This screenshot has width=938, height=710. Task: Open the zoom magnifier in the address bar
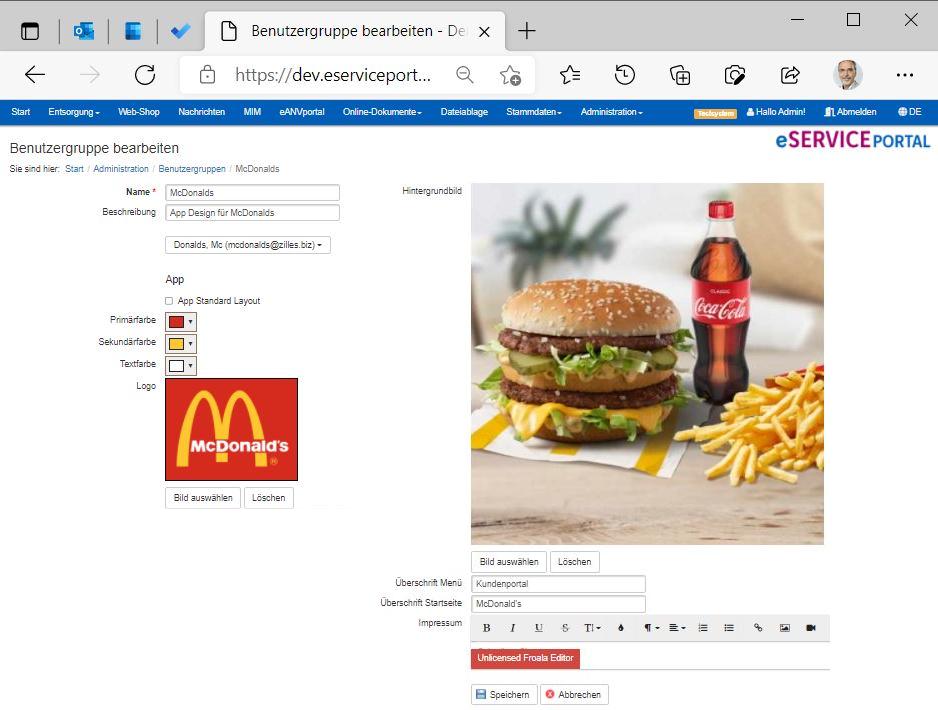tap(464, 75)
